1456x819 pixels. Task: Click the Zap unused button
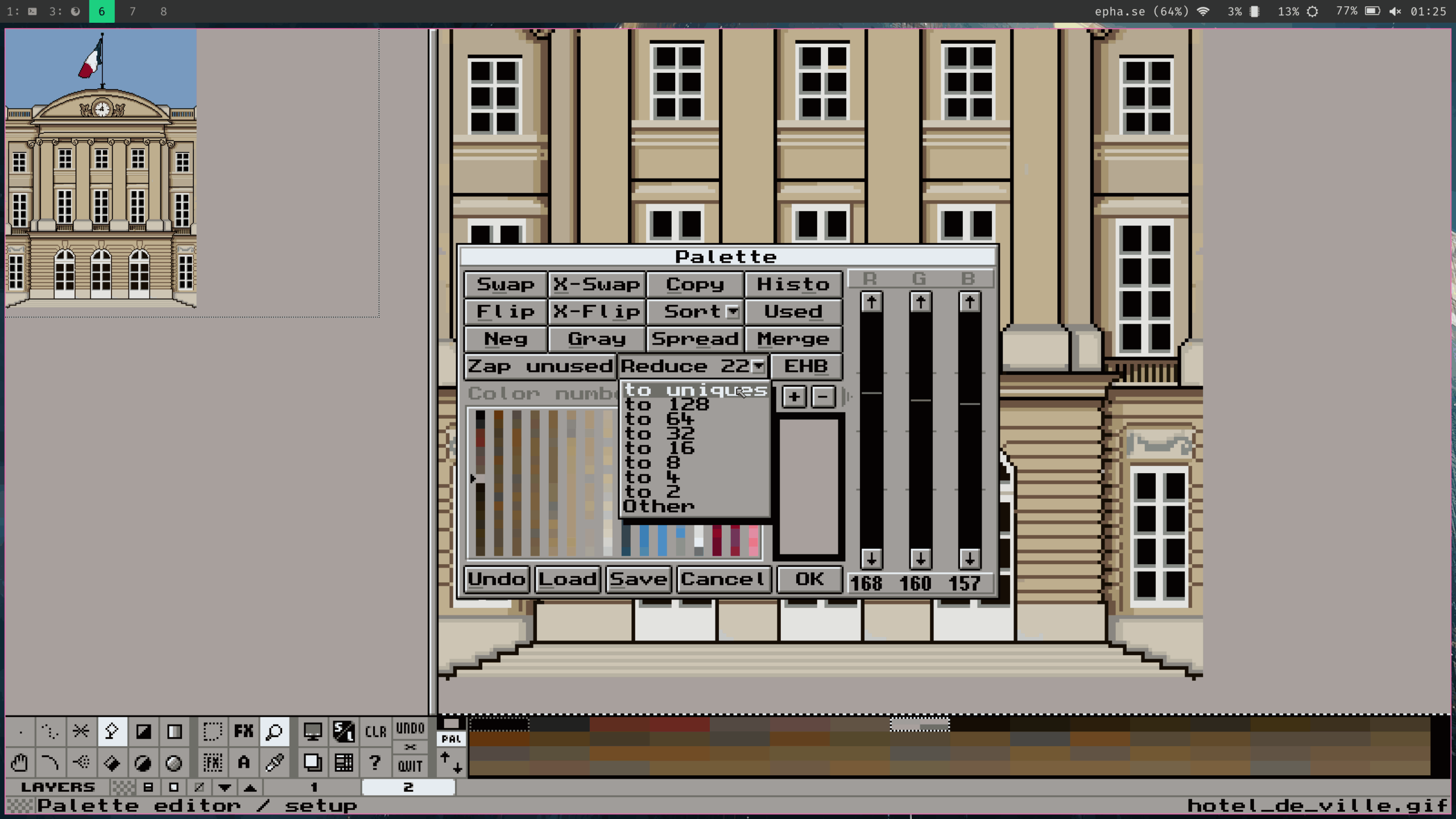click(540, 366)
